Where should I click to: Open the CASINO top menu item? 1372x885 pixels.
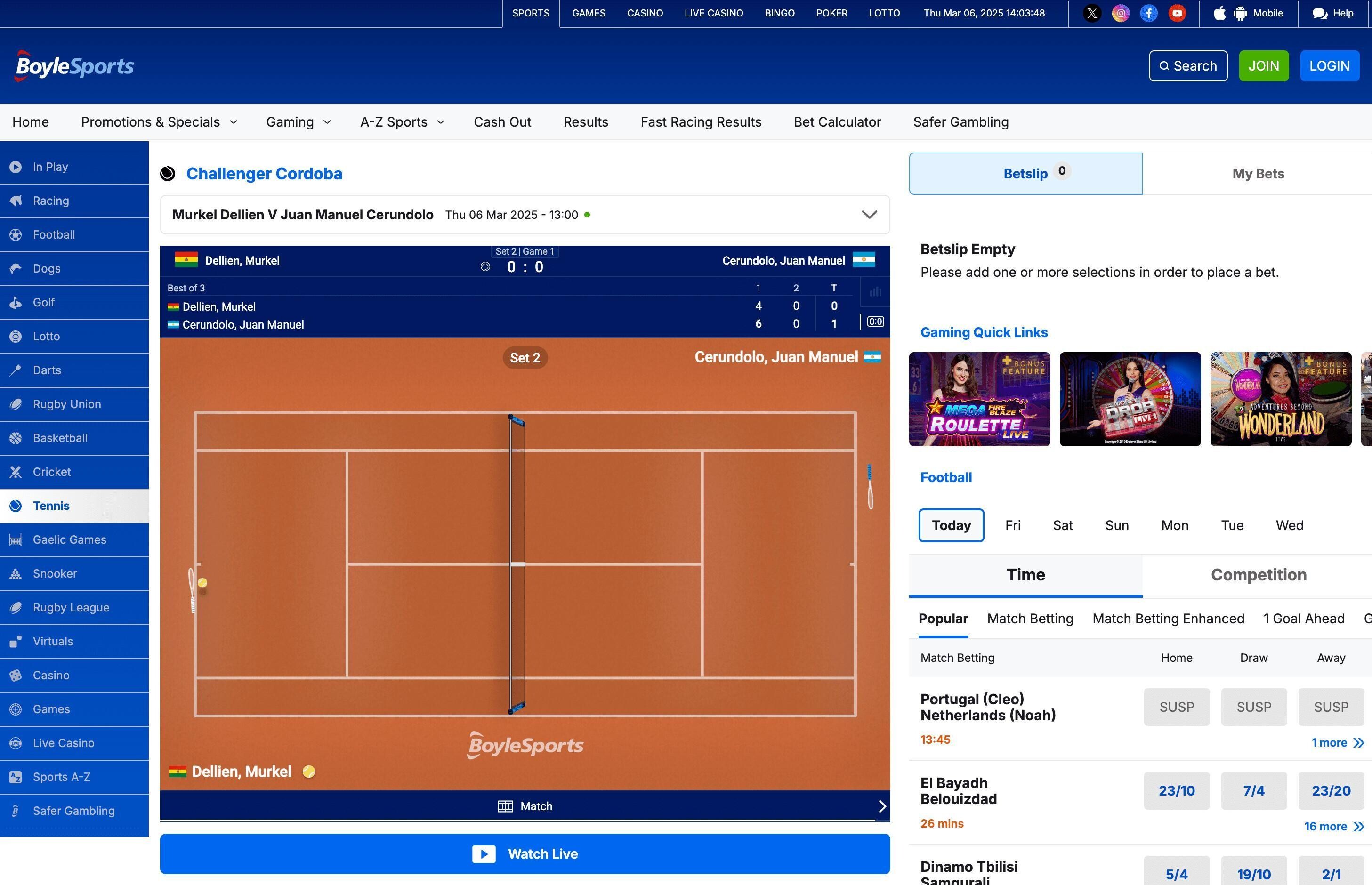[x=644, y=13]
